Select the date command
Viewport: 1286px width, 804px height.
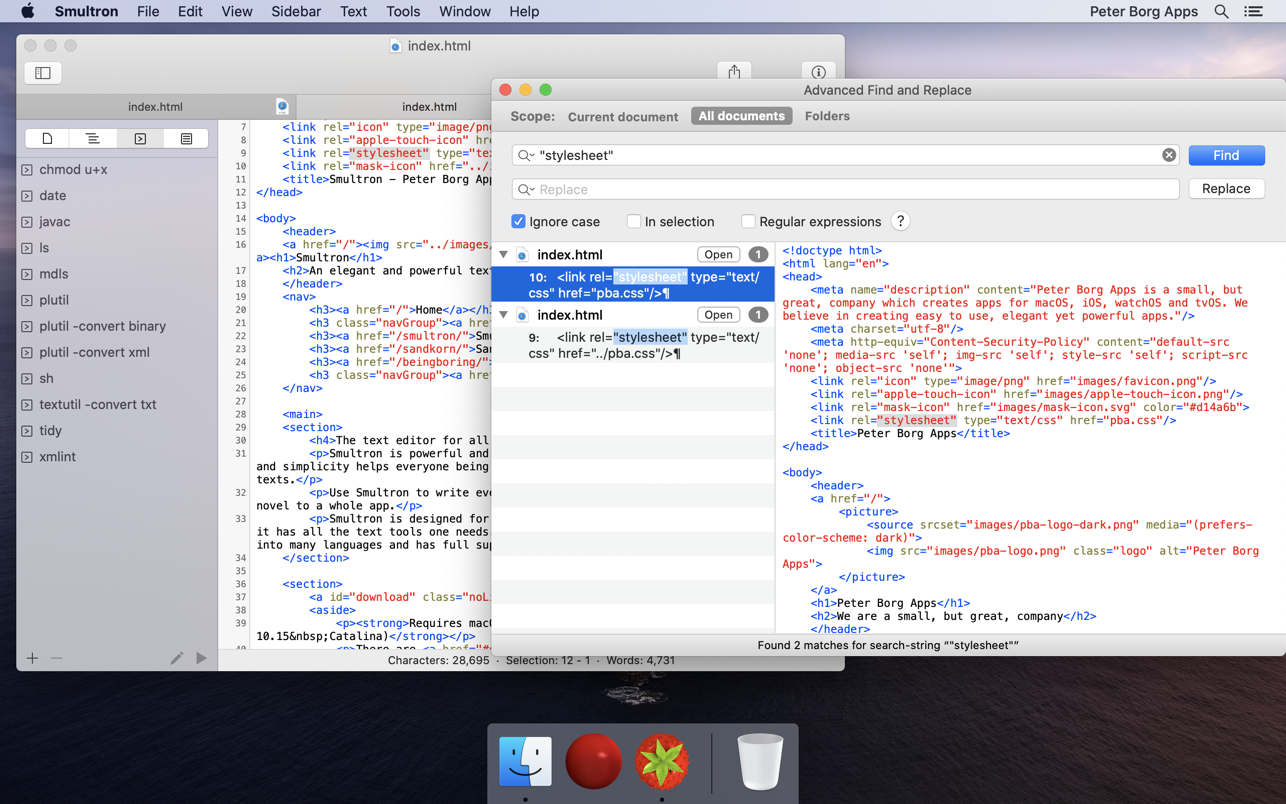point(52,196)
